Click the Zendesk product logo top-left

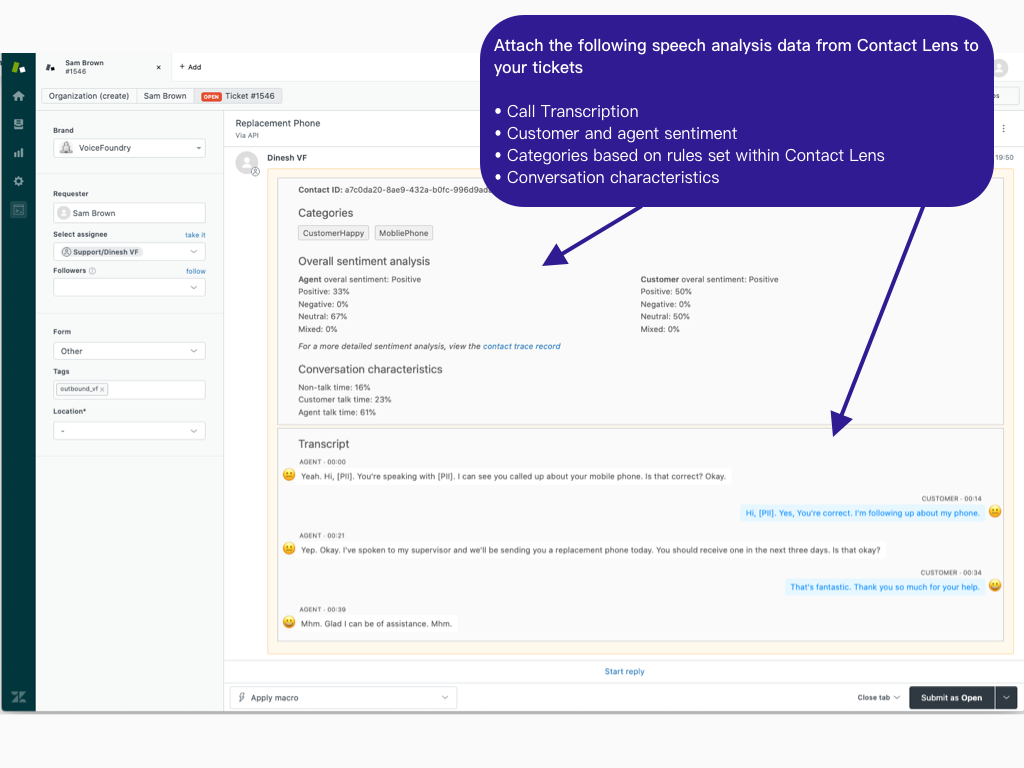[x=17, y=67]
